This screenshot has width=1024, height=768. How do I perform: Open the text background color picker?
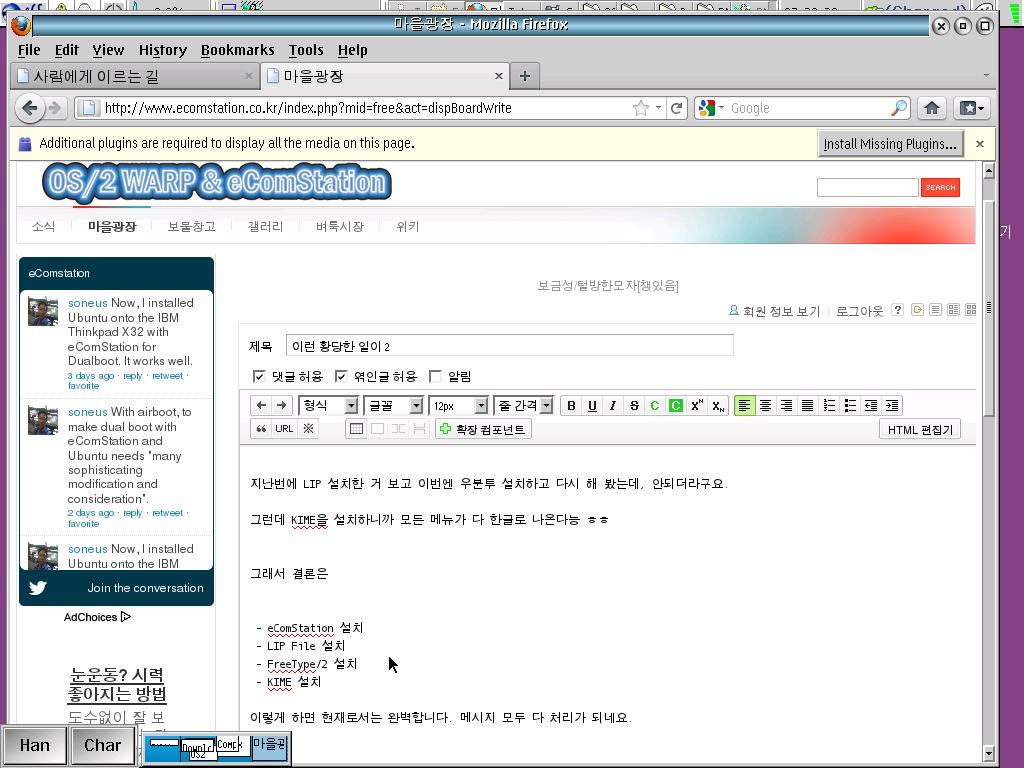pos(675,406)
